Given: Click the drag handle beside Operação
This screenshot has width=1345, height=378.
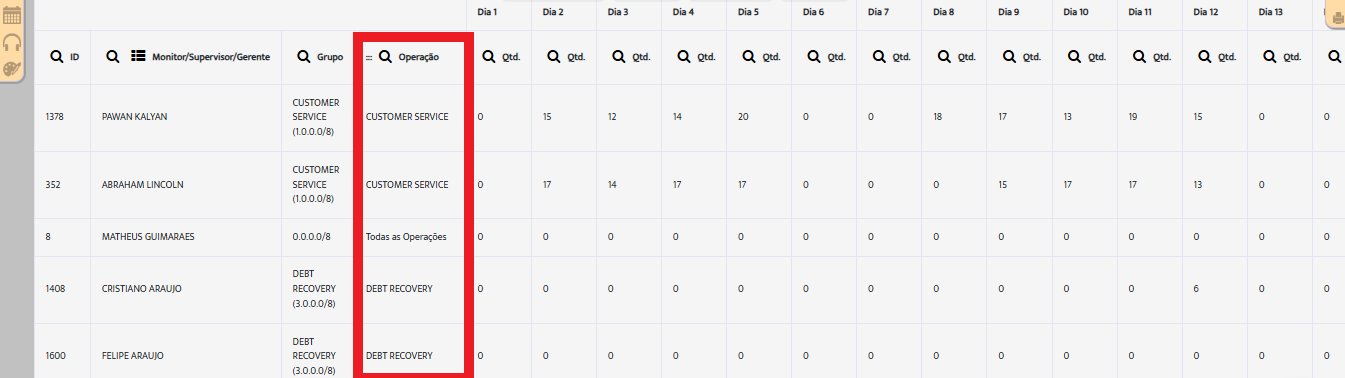Looking at the screenshot, I should coord(369,58).
